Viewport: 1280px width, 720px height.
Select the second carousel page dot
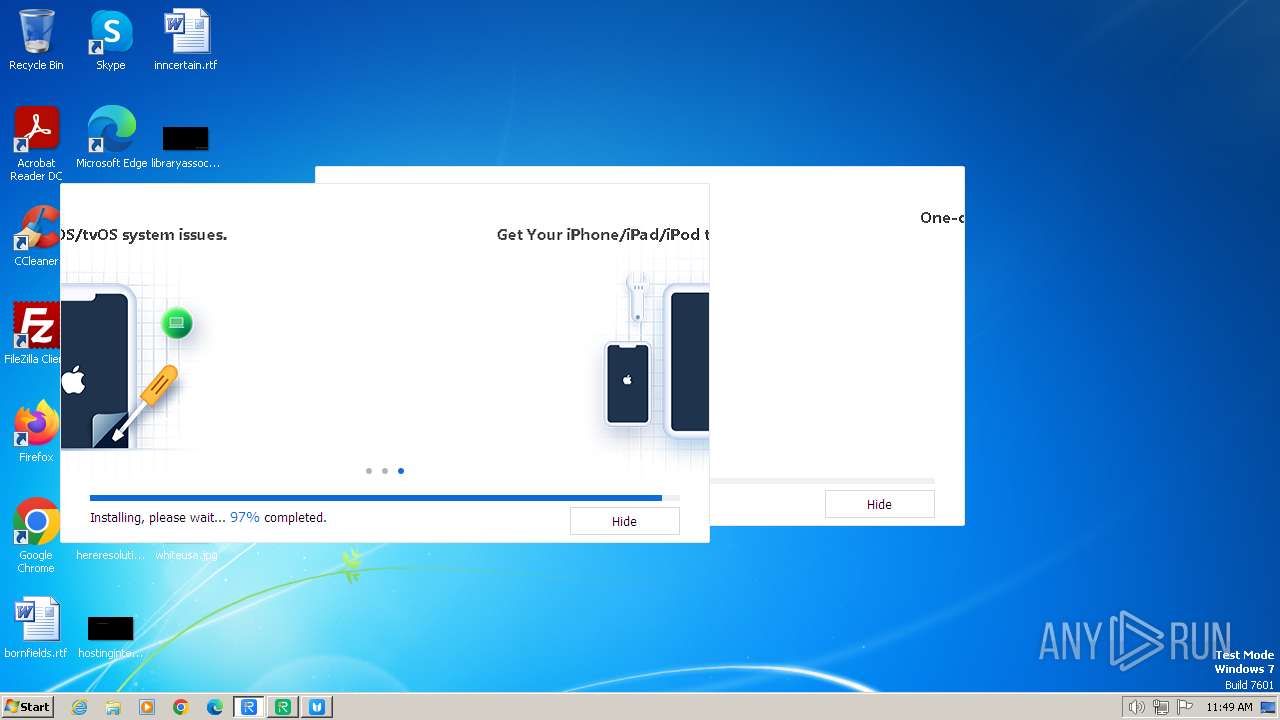click(x=385, y=470)
